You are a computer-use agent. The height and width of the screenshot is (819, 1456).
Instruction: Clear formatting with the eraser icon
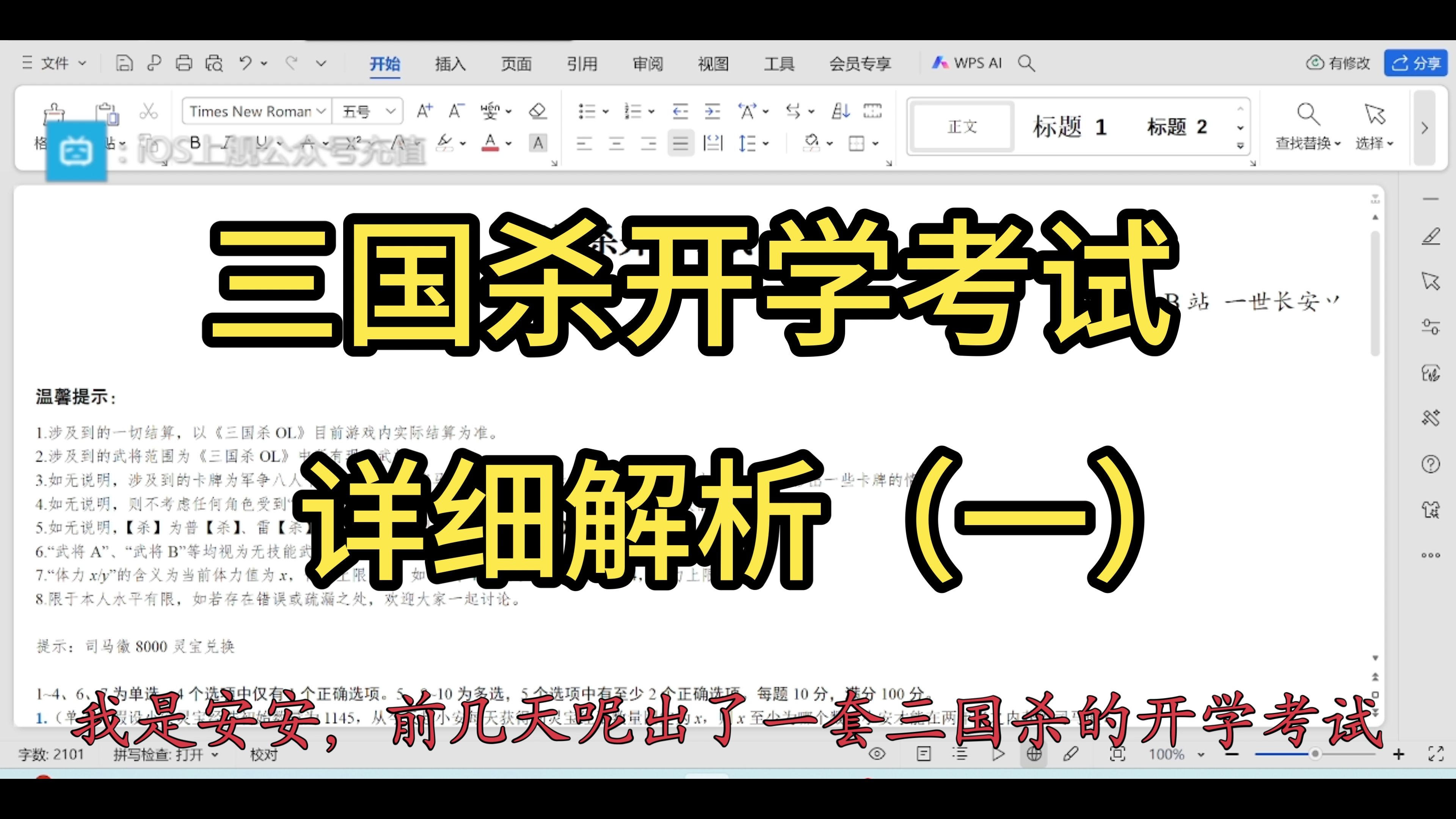tap(538, 111)
